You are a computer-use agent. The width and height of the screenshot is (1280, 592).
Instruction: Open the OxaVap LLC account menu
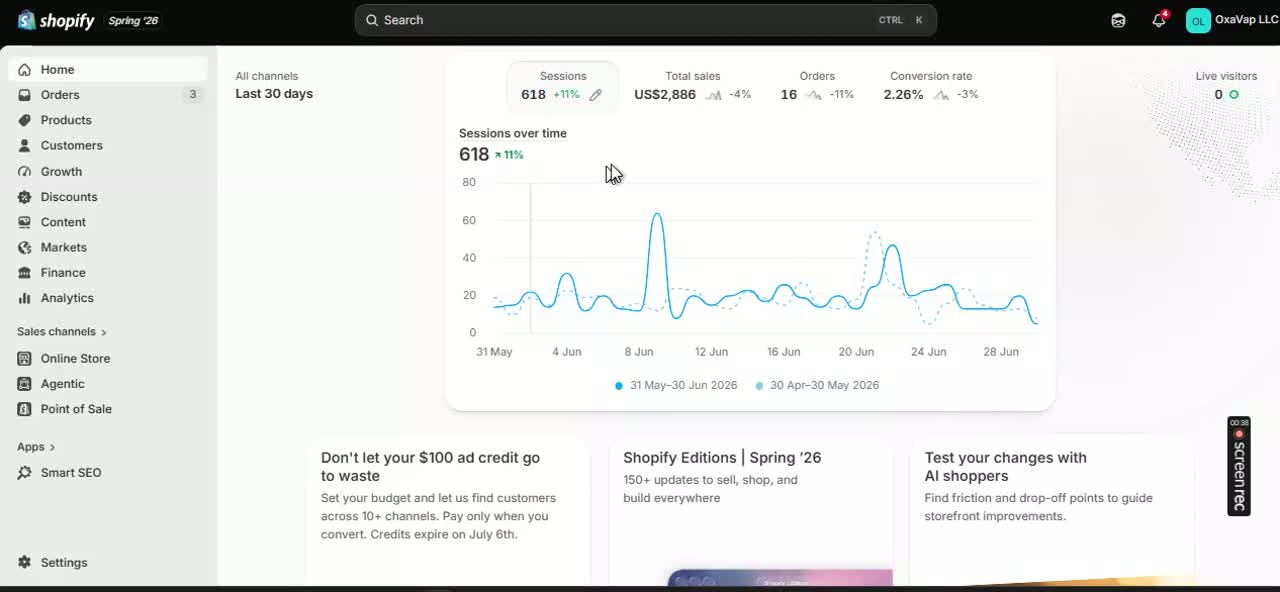(x=1230, y=20)
